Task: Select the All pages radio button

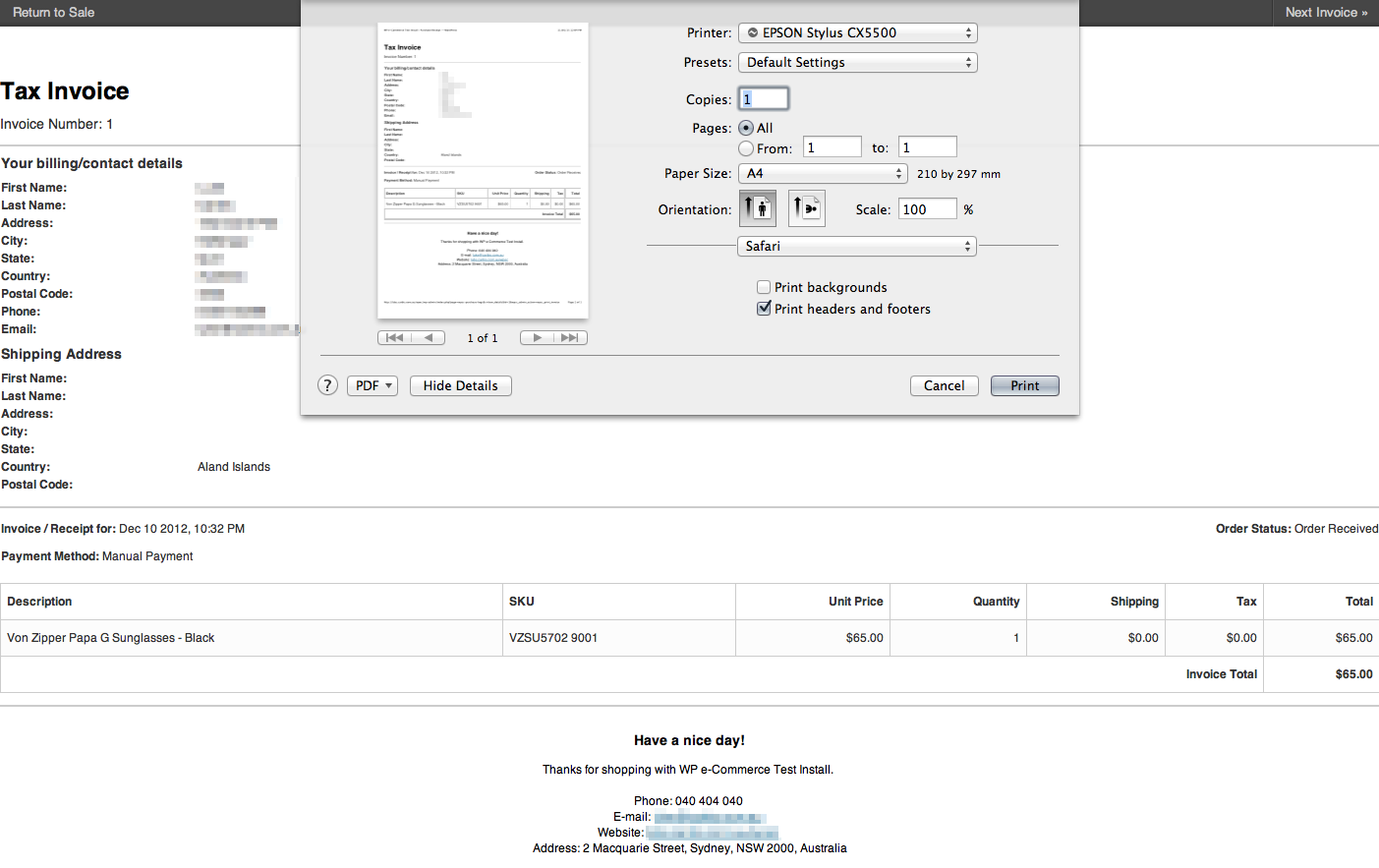Action: pyautogui.click(x=746, y=128)
